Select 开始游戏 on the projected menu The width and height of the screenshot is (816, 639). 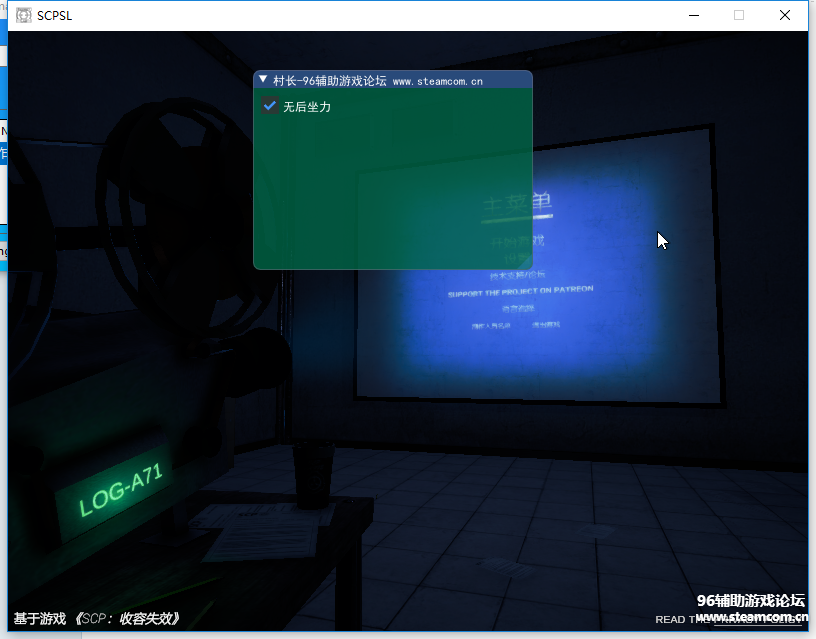point(517,241)
